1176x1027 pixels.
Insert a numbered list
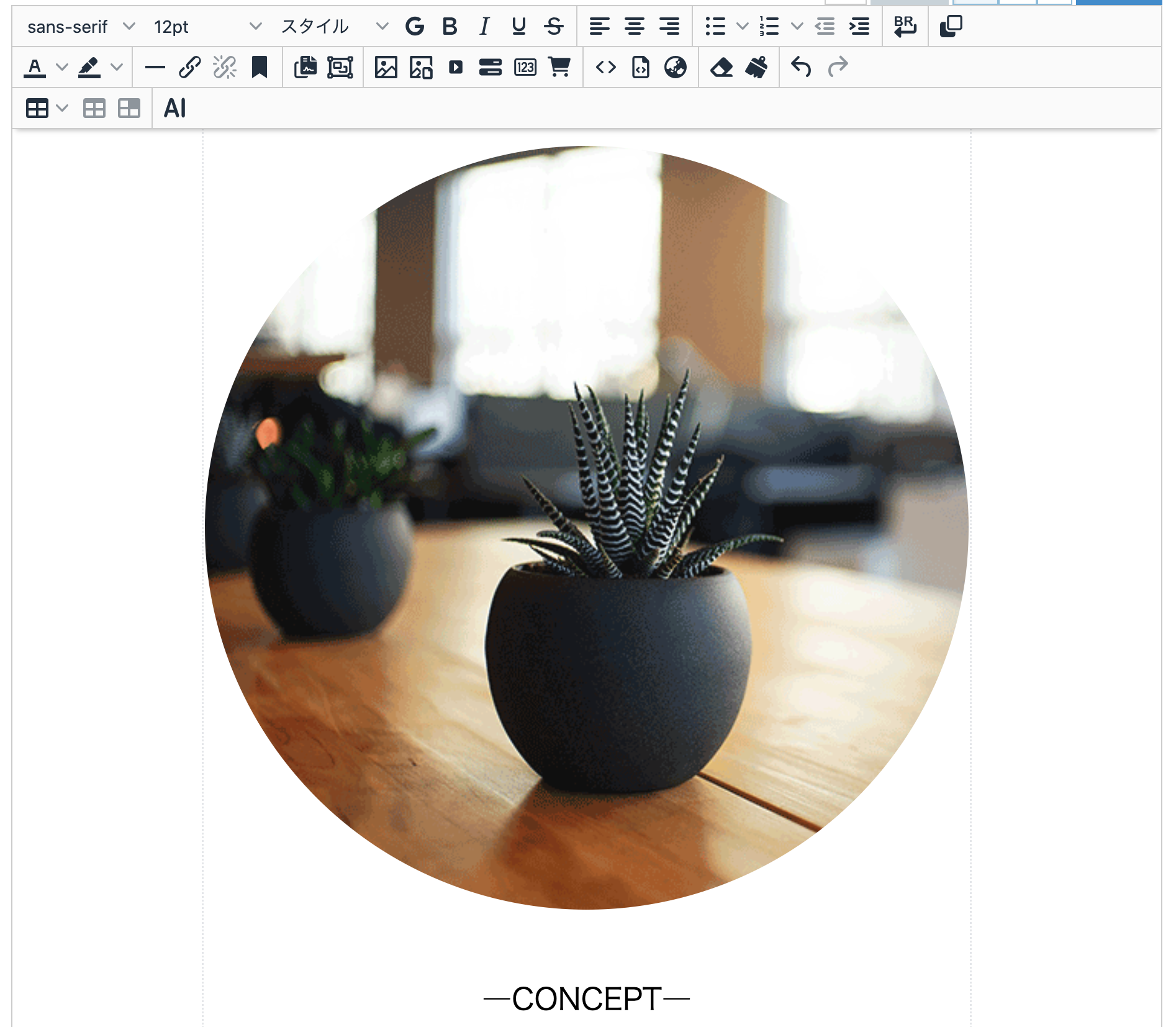click(770, 27)
